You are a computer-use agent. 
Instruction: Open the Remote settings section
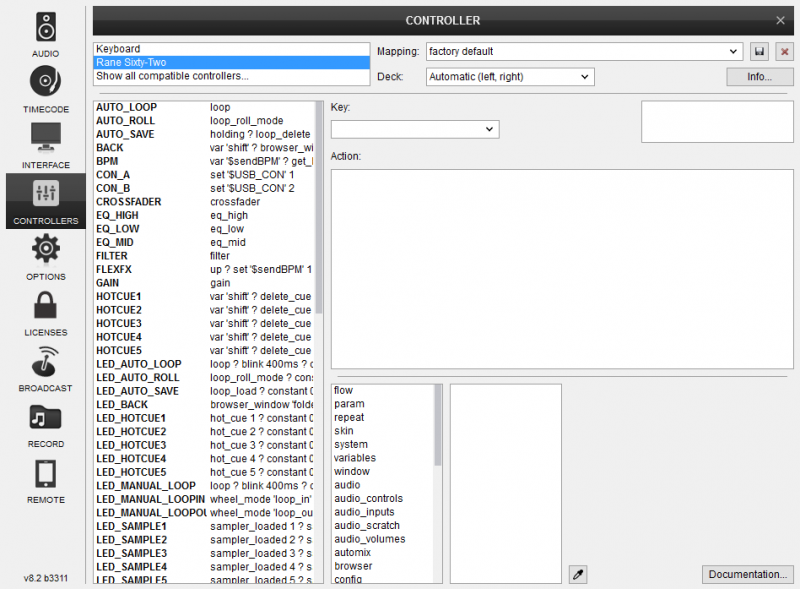pyautogui.click(x=45, y=481)
